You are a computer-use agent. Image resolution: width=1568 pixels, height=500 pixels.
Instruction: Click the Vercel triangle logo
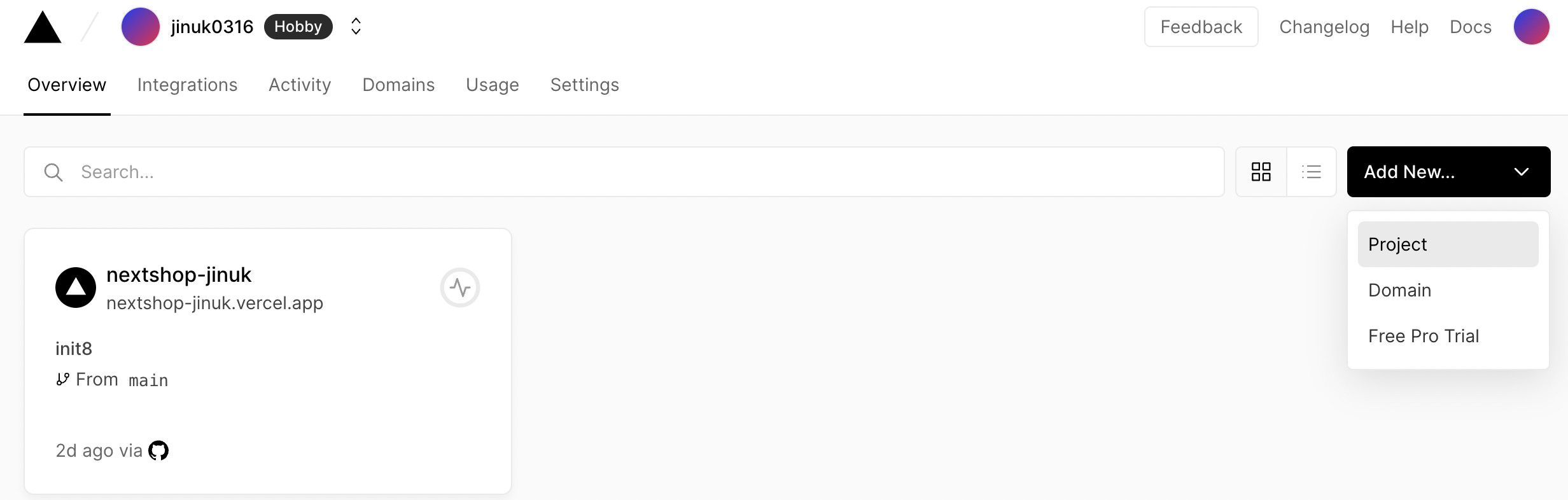43,27
